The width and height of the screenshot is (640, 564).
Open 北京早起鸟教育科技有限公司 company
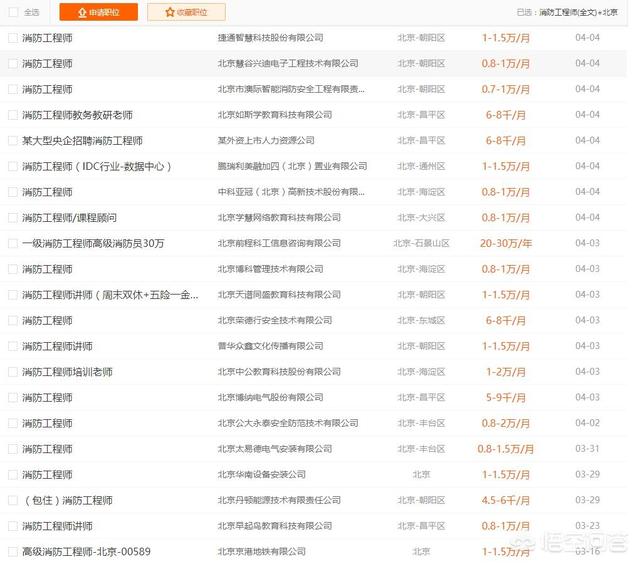click(x=275, y=526)
